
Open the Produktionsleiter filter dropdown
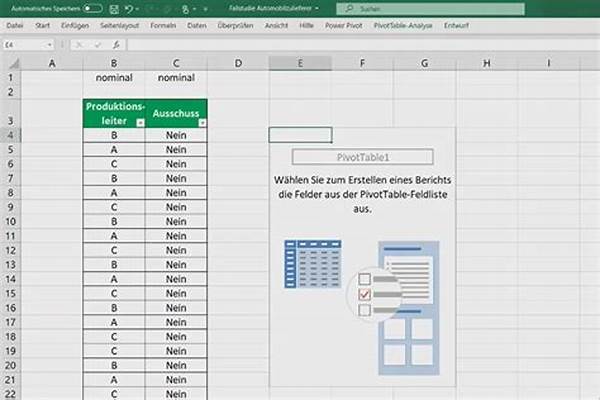[x=140, y=122]
